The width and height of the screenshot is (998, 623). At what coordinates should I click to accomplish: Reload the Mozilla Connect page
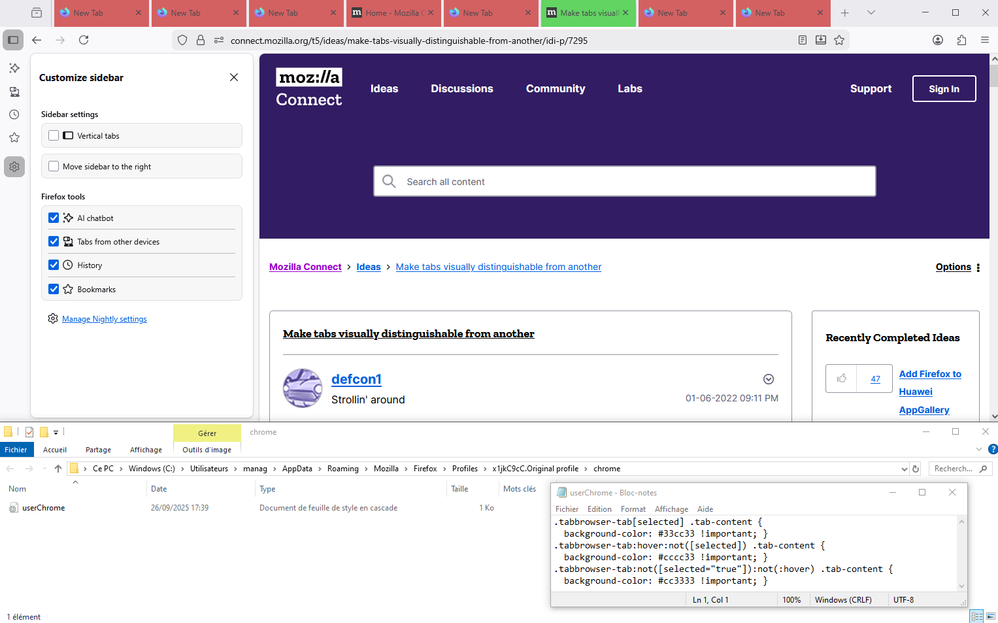(83, 40)
